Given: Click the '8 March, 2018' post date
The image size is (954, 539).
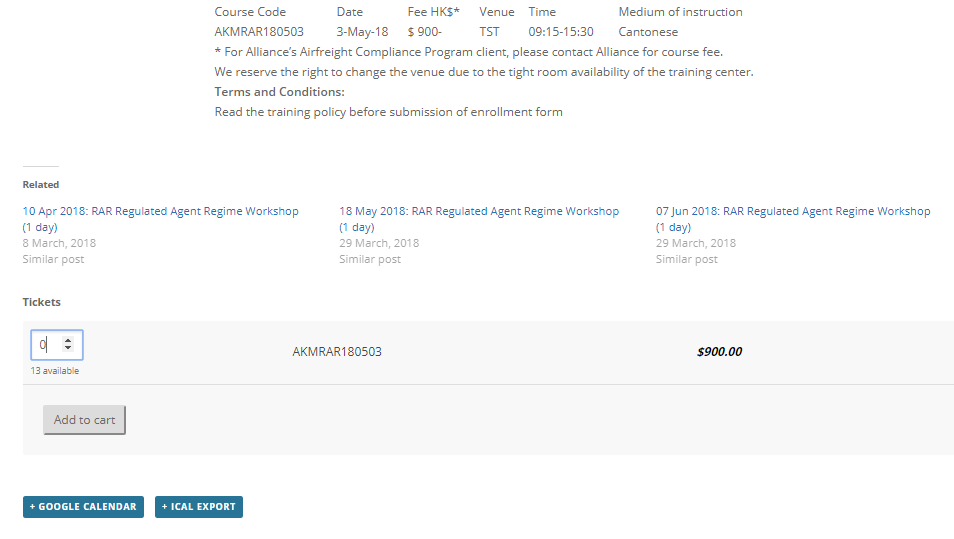Looking at the screenshot, I should (x=59, y=243).
